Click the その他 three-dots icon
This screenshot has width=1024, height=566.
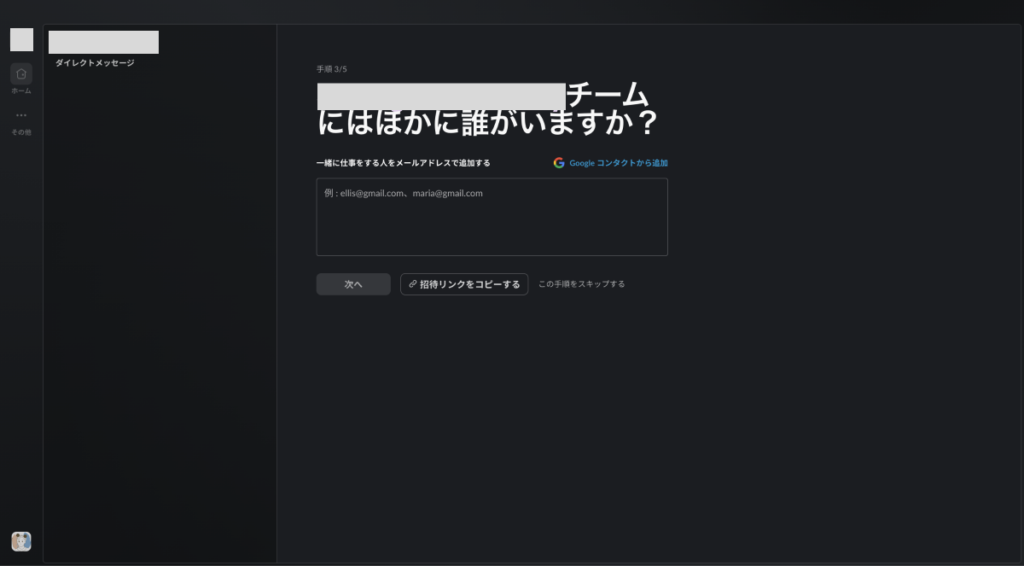(x=21, y=115)
